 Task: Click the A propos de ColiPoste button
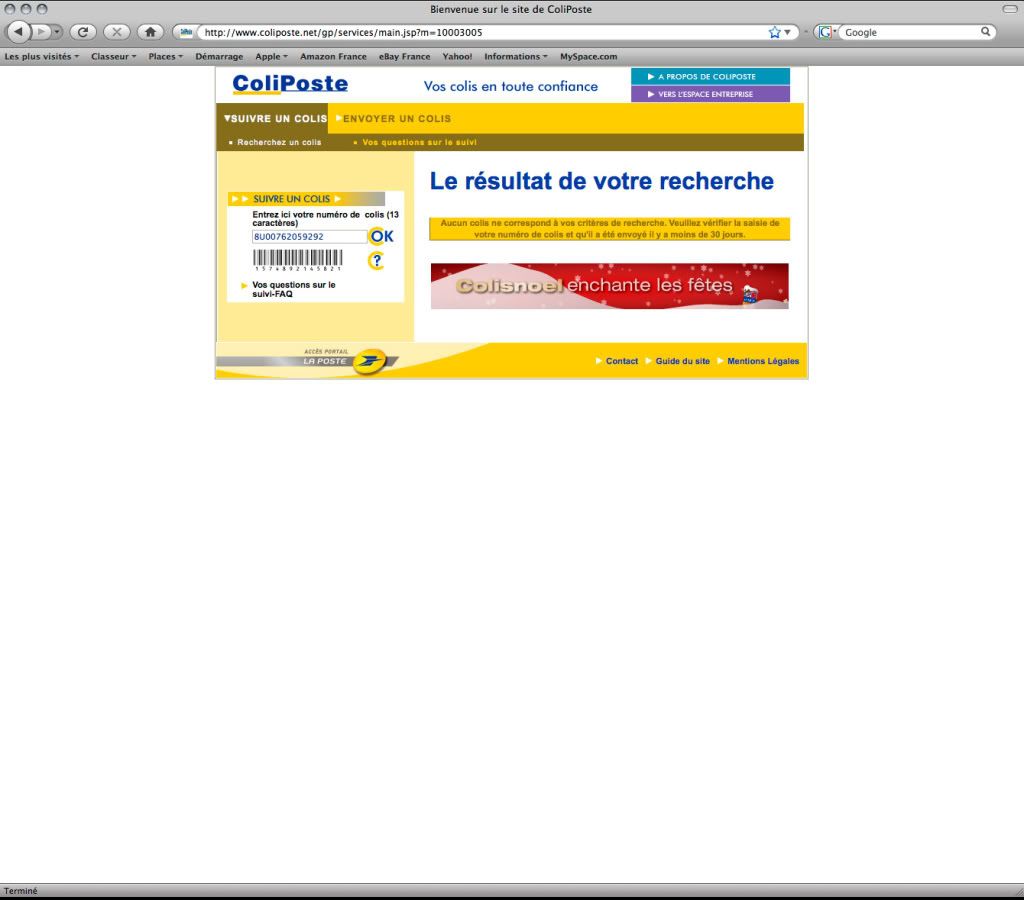(x=710, y=76)
